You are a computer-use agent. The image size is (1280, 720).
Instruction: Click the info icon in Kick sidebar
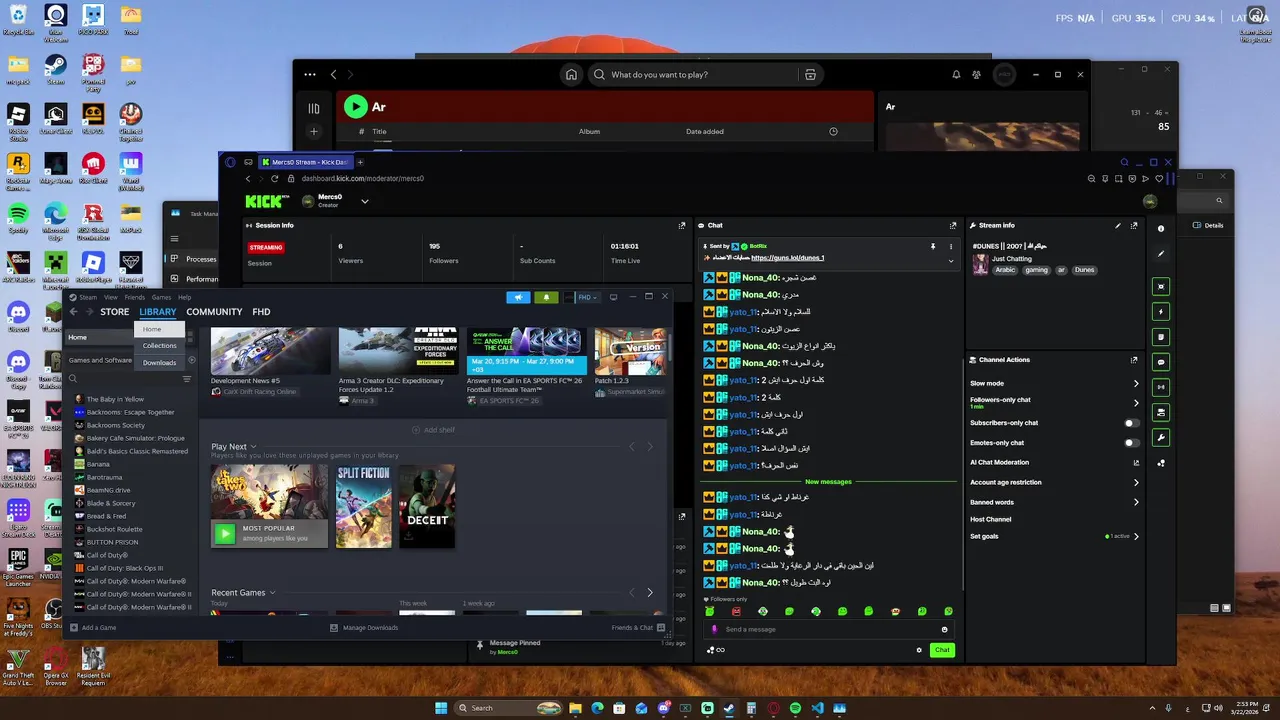tap(1161, 229)
